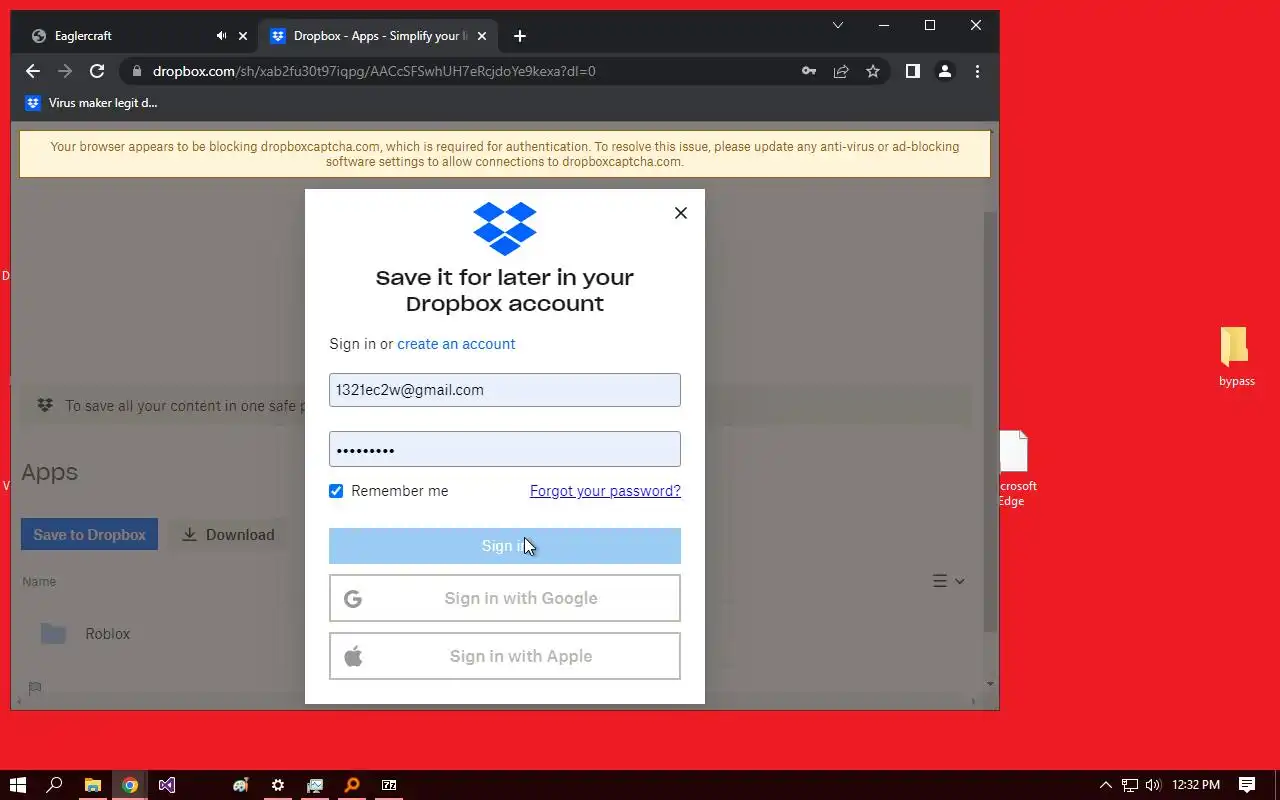Open the saved passwords key icon
Image resolution: width=1280 pixels, height=800 pixels.
click(809, 71)
